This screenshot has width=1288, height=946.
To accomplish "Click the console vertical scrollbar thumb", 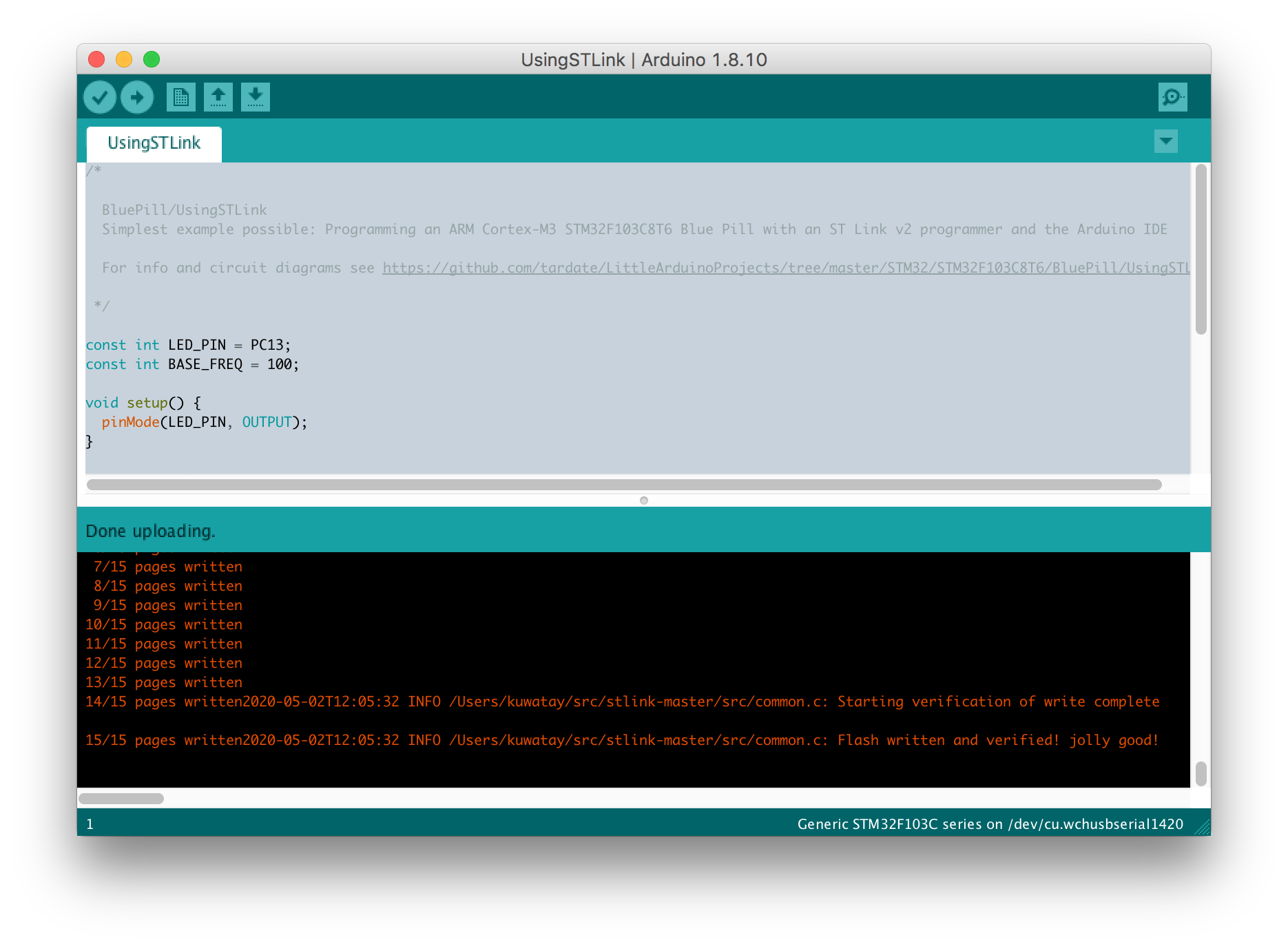I will (1201, 773).
